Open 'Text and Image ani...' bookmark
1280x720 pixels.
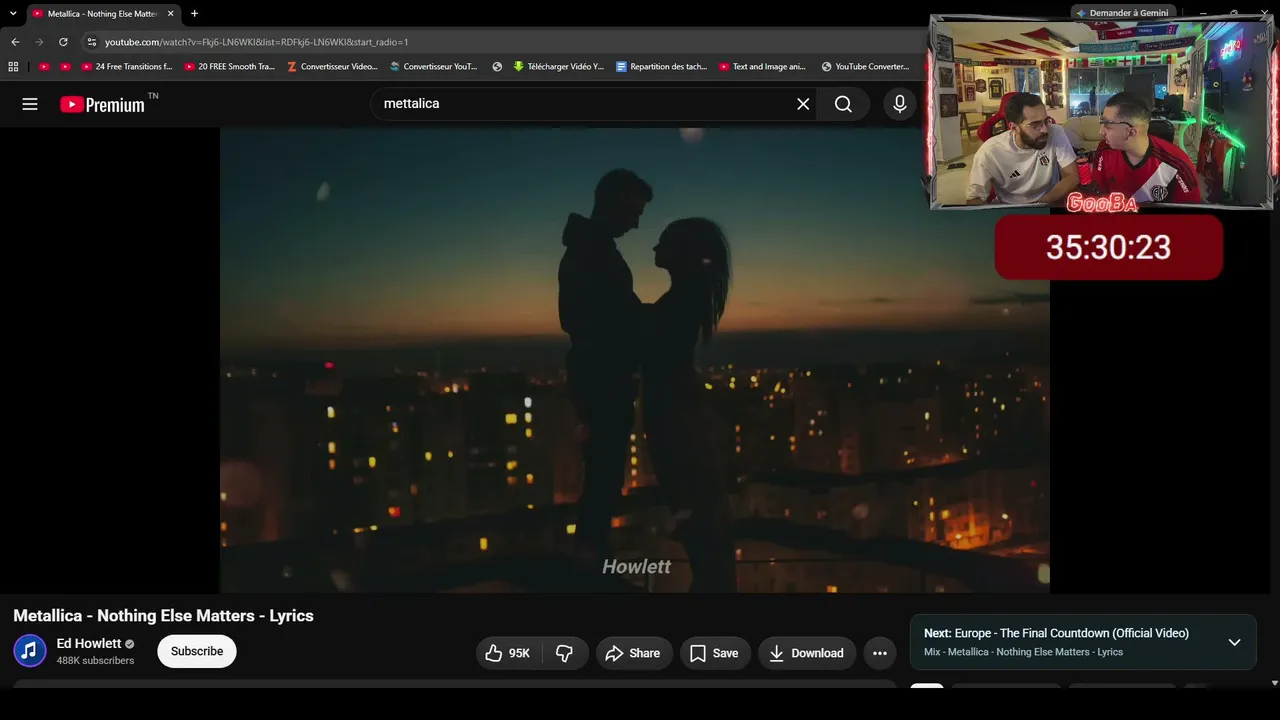point(763,67)
